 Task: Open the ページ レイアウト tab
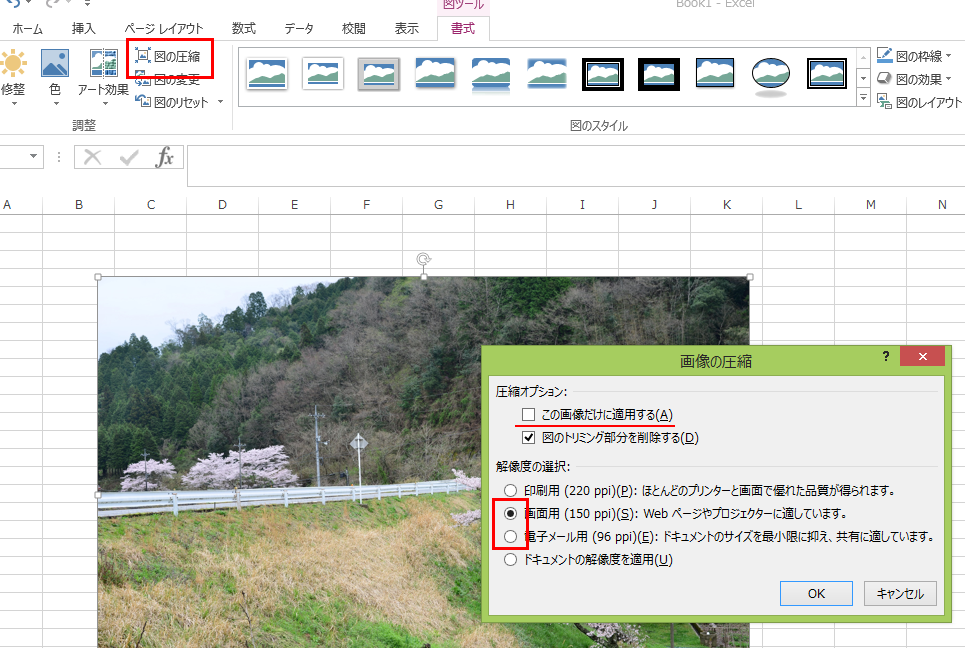[164, 28]
